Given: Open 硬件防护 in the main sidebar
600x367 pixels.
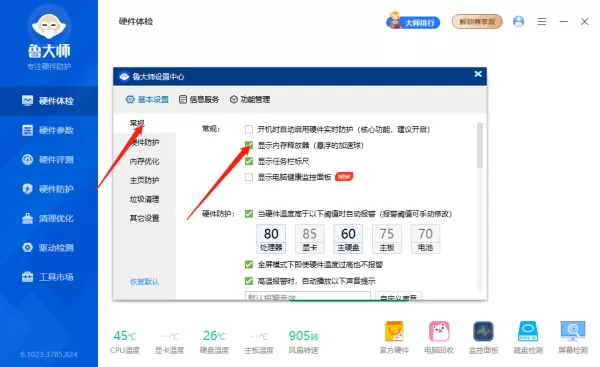Looking at the screenshot, I should [x=49, y=189].
